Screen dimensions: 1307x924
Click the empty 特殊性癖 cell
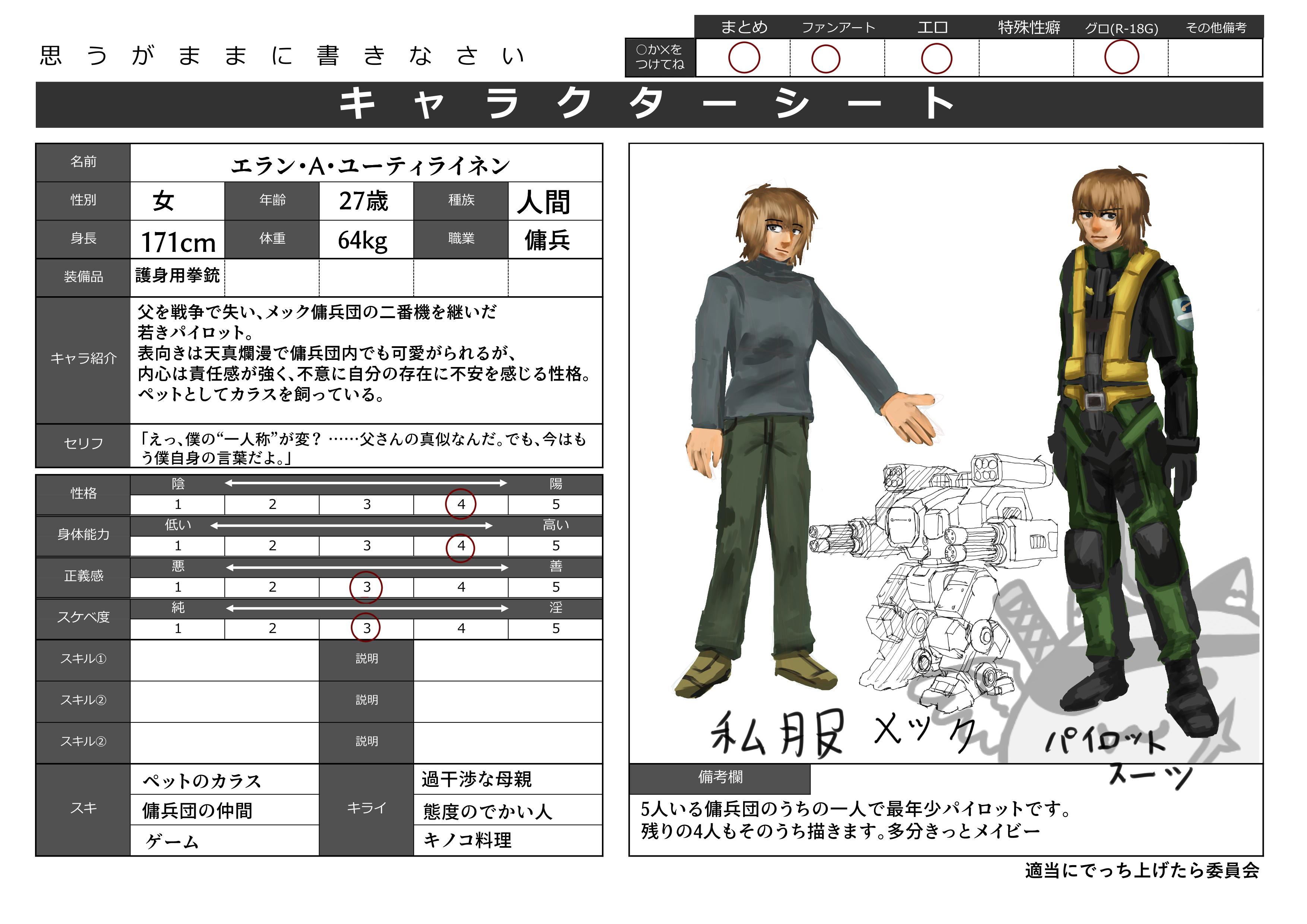[1026, 58]
